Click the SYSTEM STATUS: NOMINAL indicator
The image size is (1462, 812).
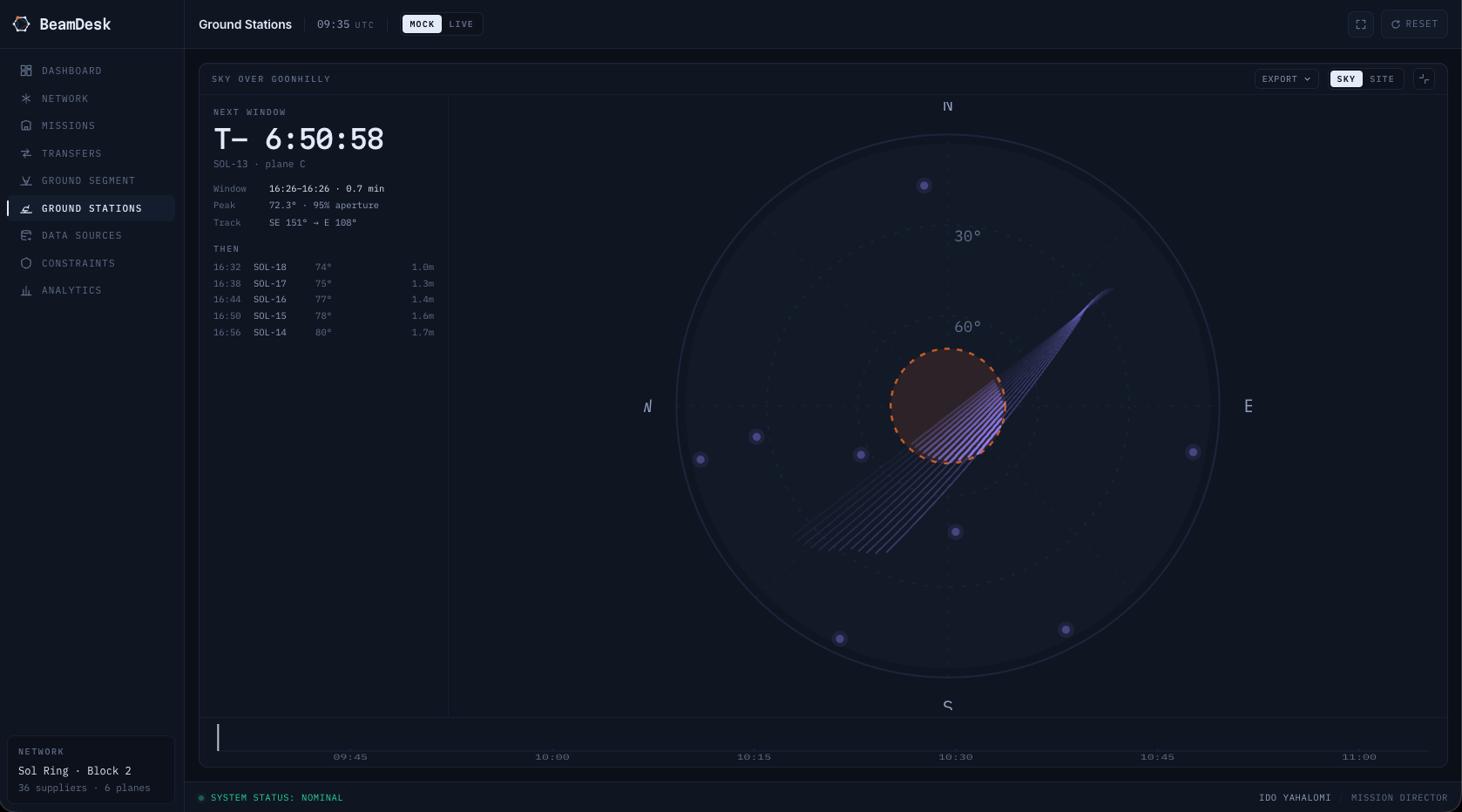pos(271,798)
